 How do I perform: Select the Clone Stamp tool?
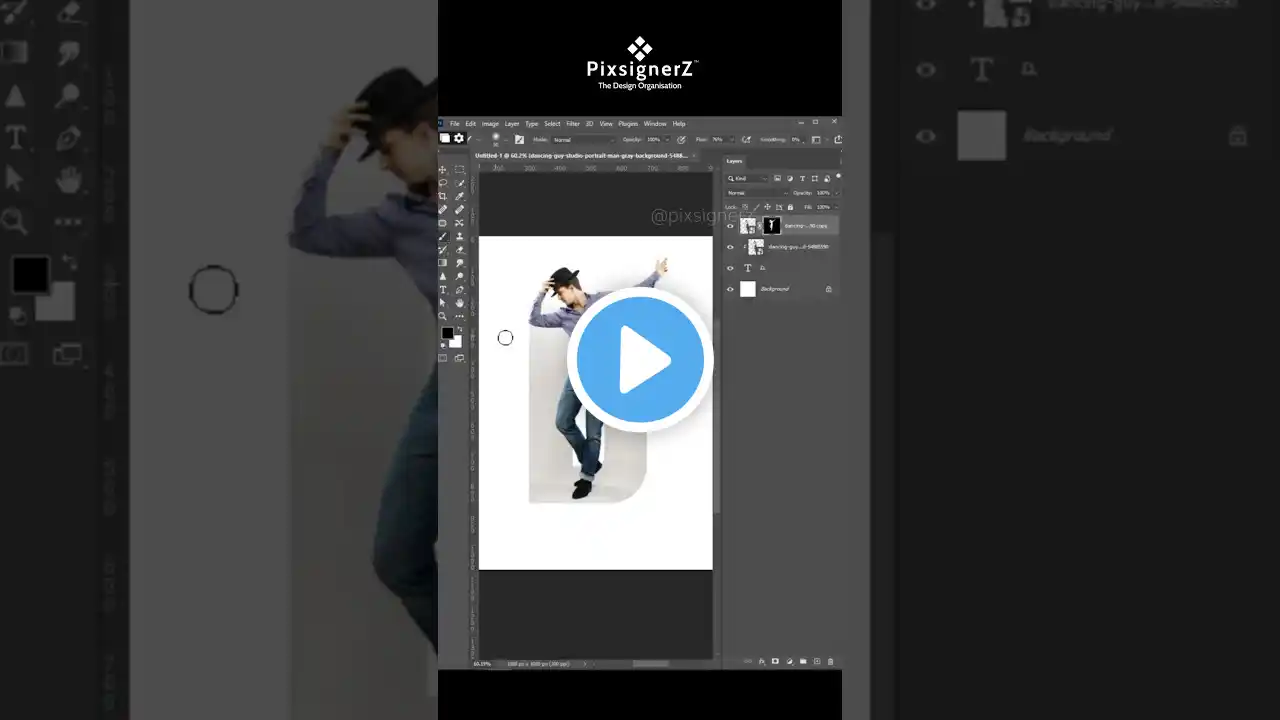[x=459, y=234]
